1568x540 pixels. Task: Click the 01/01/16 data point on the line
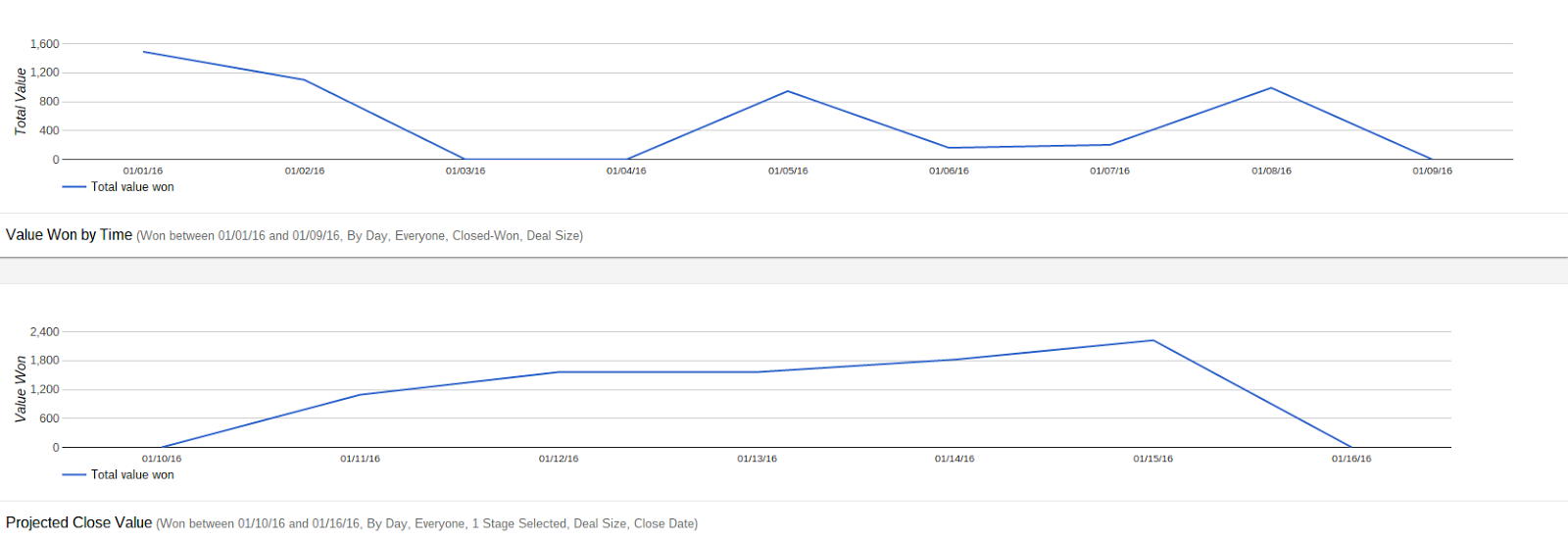coord(144,52)
